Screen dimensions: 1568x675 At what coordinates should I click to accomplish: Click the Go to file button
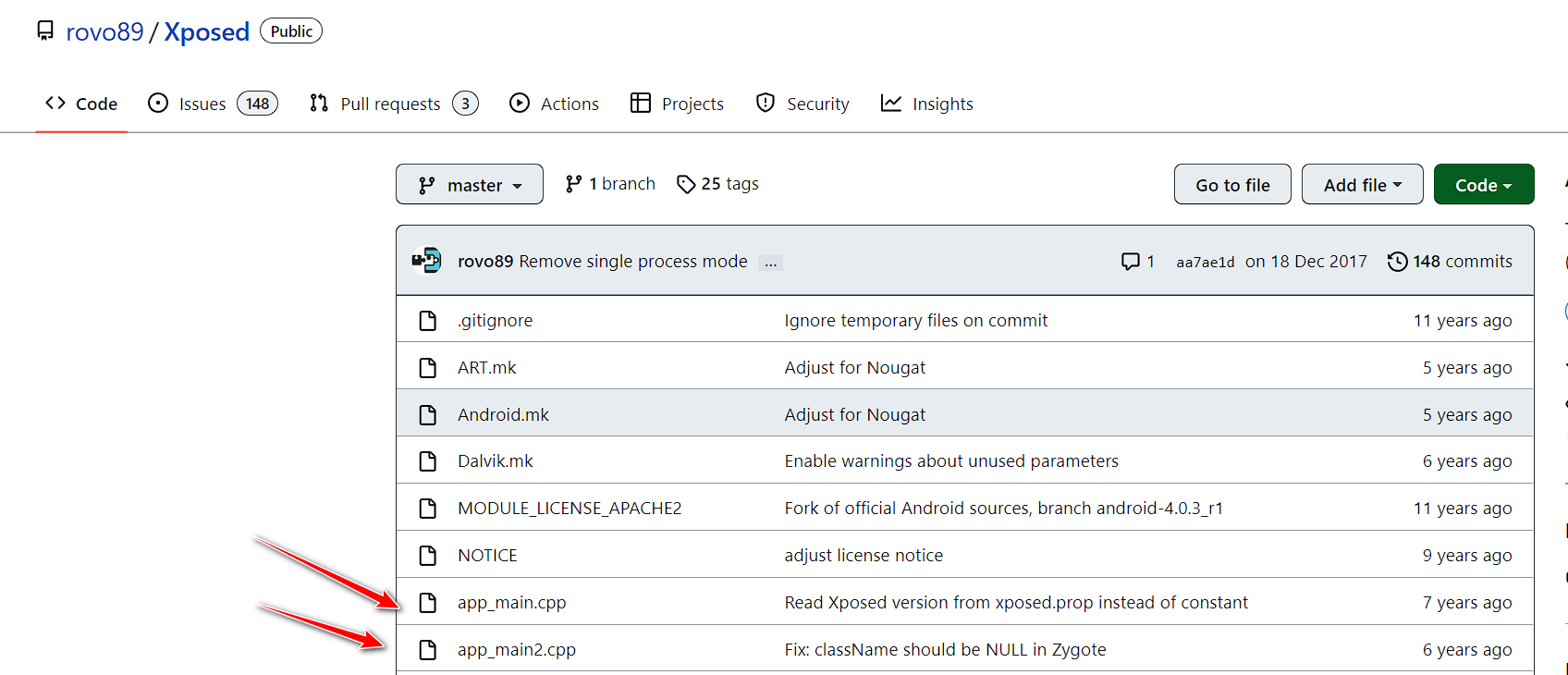coord(1232,185)
